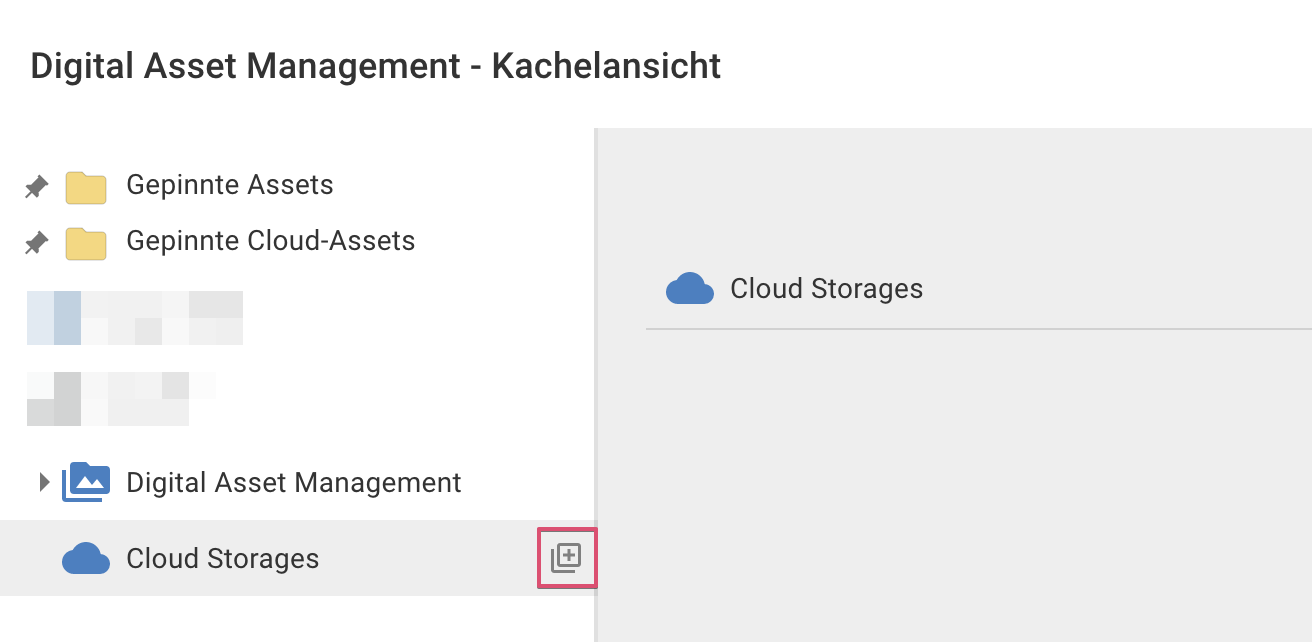Click the pin icon beside Gepinnte Cloud-Assets
Screen dimensions: 1312x642
tap(37, 242)
